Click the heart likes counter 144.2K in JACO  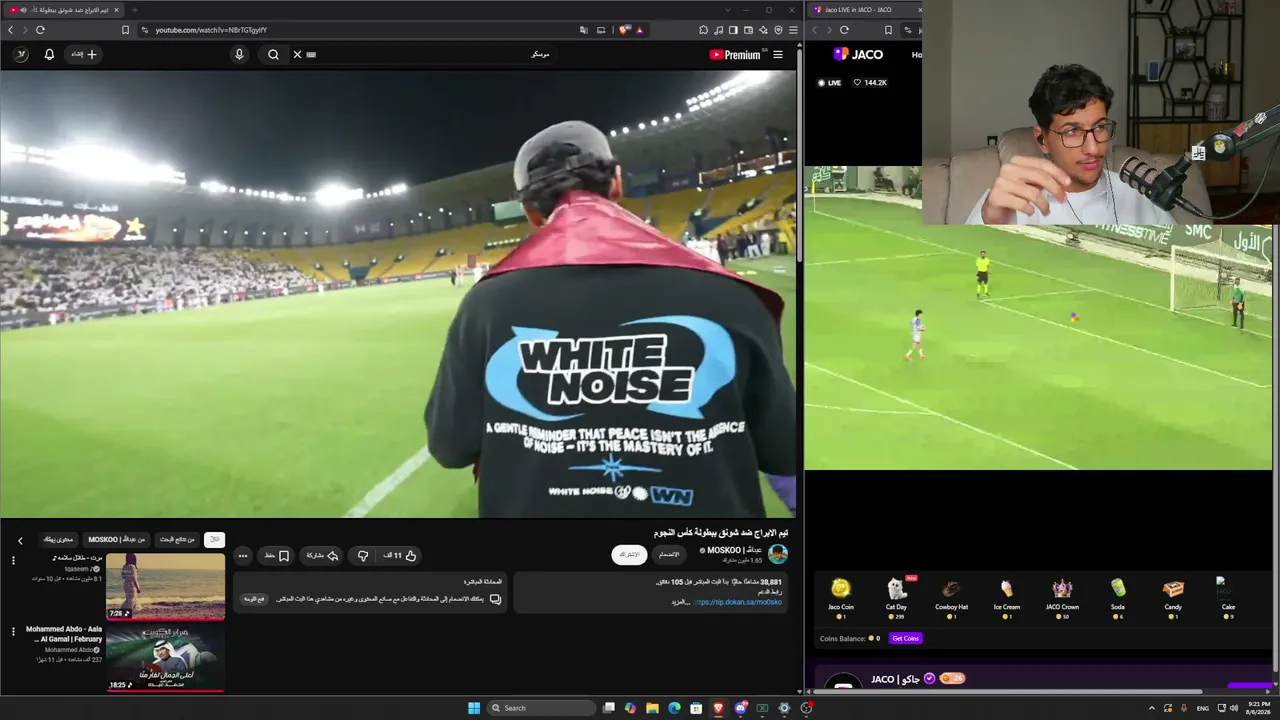pos(870,83)
